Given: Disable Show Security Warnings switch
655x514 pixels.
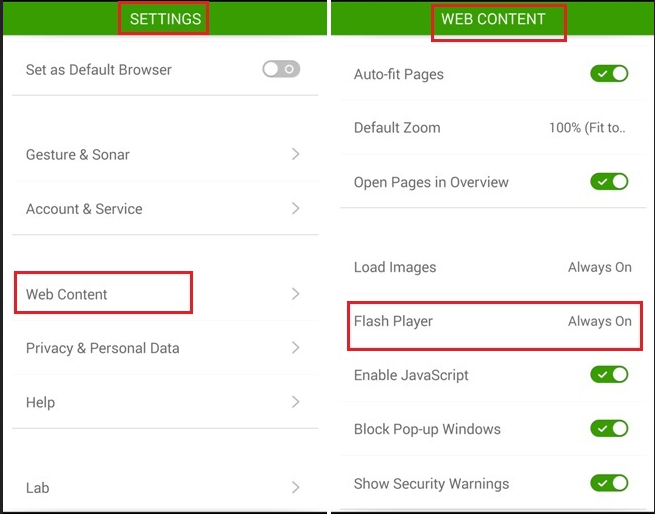Looking at the screenshot, I should 608,483.
